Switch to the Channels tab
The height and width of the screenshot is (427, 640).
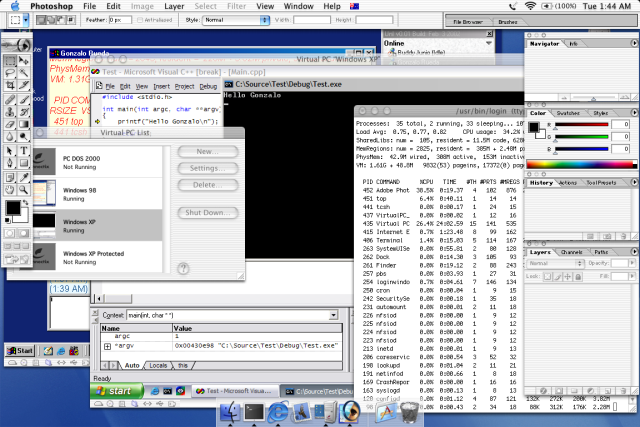571,252
